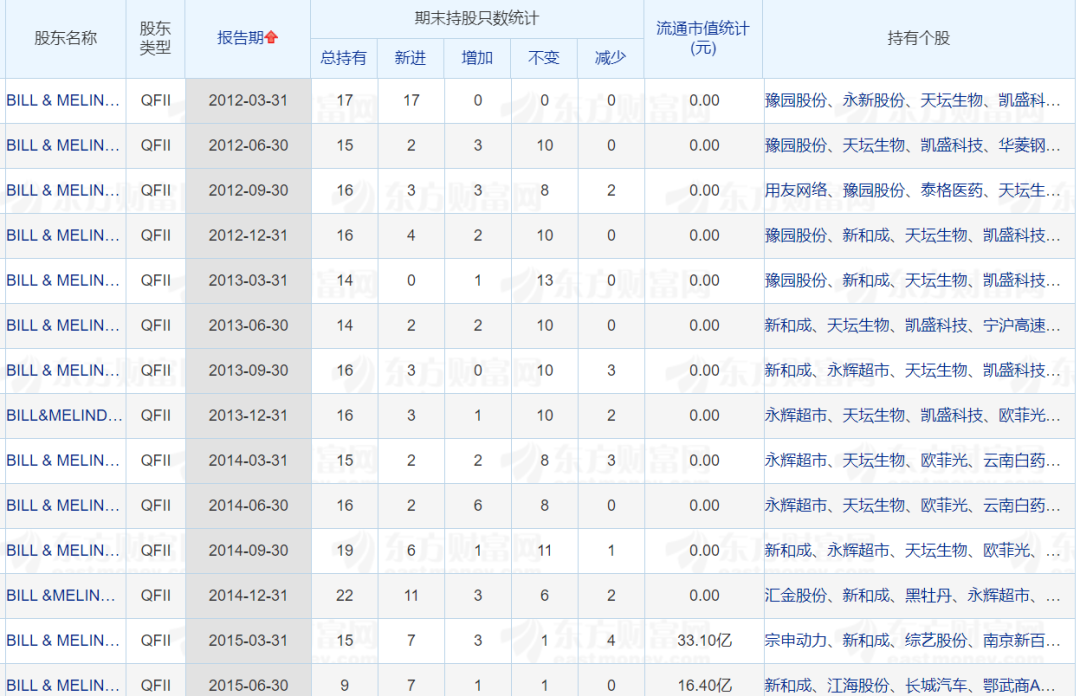This screenshot has width=1080, height=696.
Task: Open holdings list starting 豫园股份、永新股份
Action: click(913, 101)
